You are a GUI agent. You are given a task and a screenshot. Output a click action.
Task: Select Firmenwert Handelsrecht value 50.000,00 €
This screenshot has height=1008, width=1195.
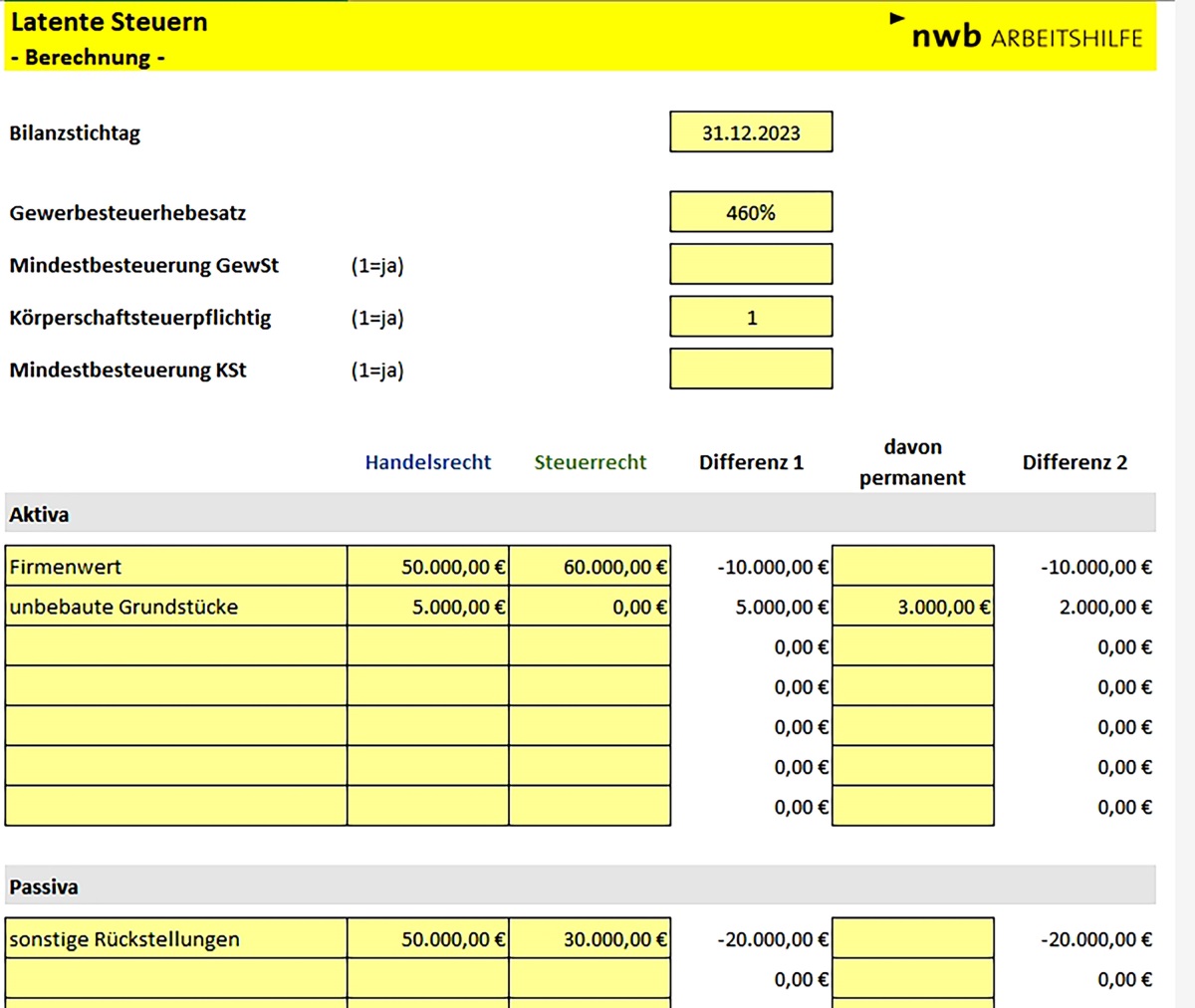point(428,567)
